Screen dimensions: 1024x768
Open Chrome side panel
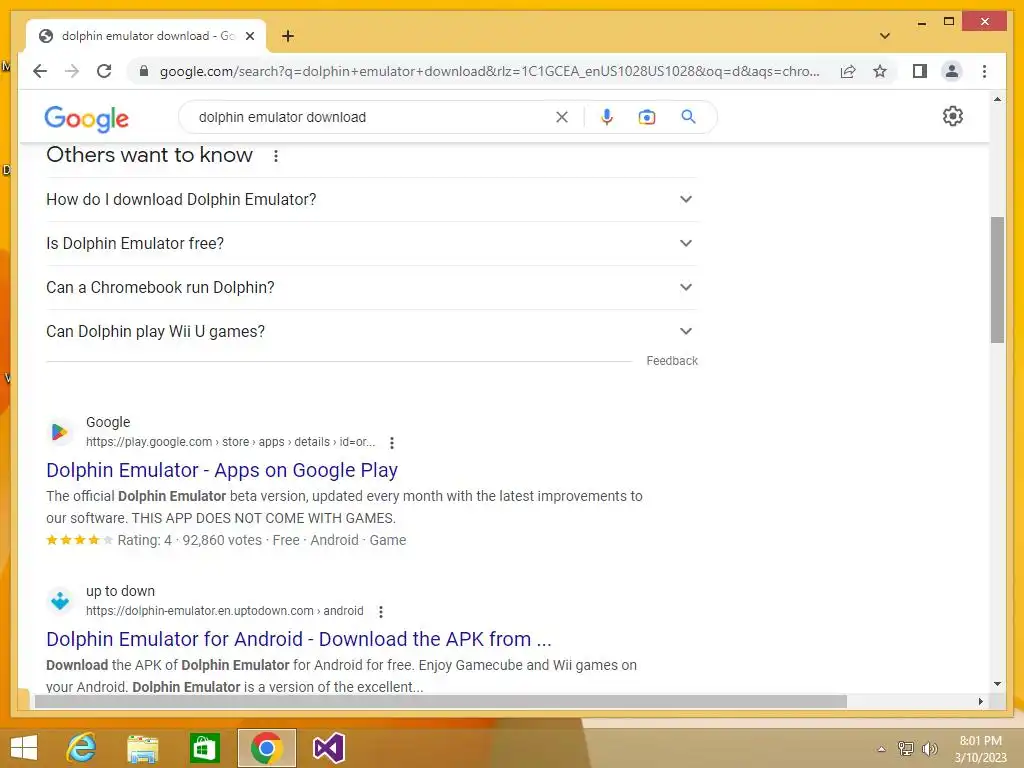(920, 71)
